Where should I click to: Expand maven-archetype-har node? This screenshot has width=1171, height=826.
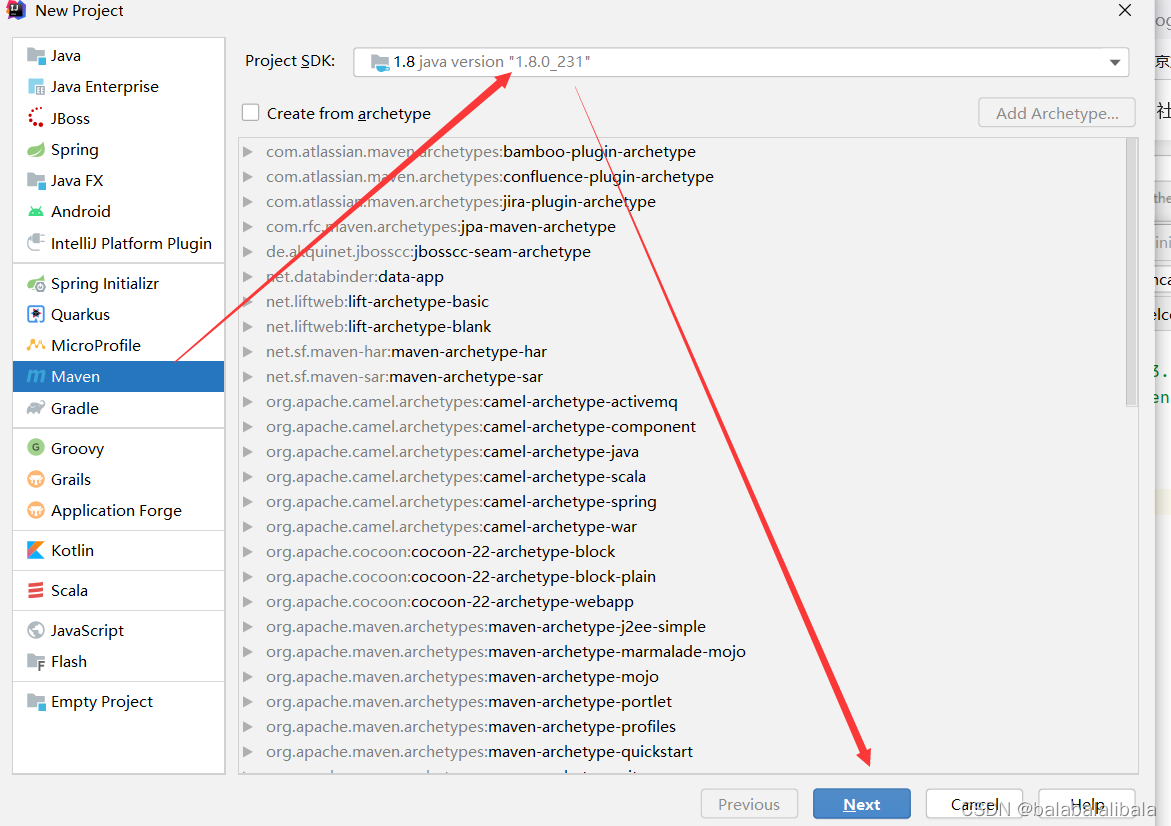pyautogui.click(x=248, y=352)
